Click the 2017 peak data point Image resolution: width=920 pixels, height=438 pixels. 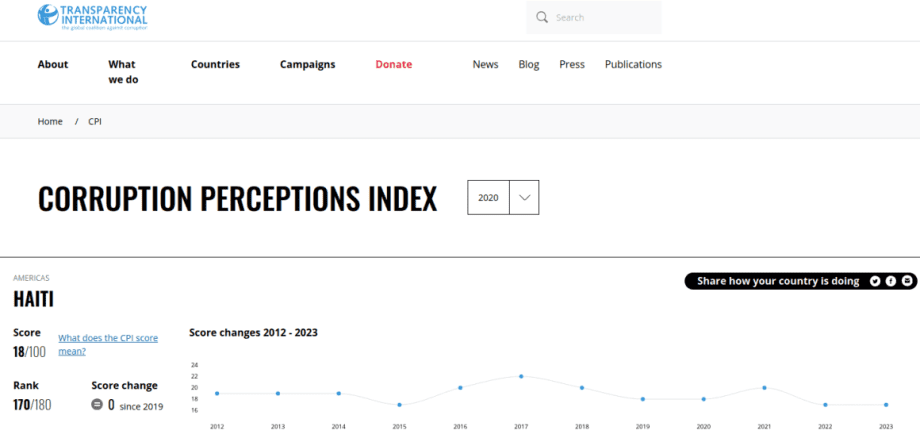[x=521, y=376]
